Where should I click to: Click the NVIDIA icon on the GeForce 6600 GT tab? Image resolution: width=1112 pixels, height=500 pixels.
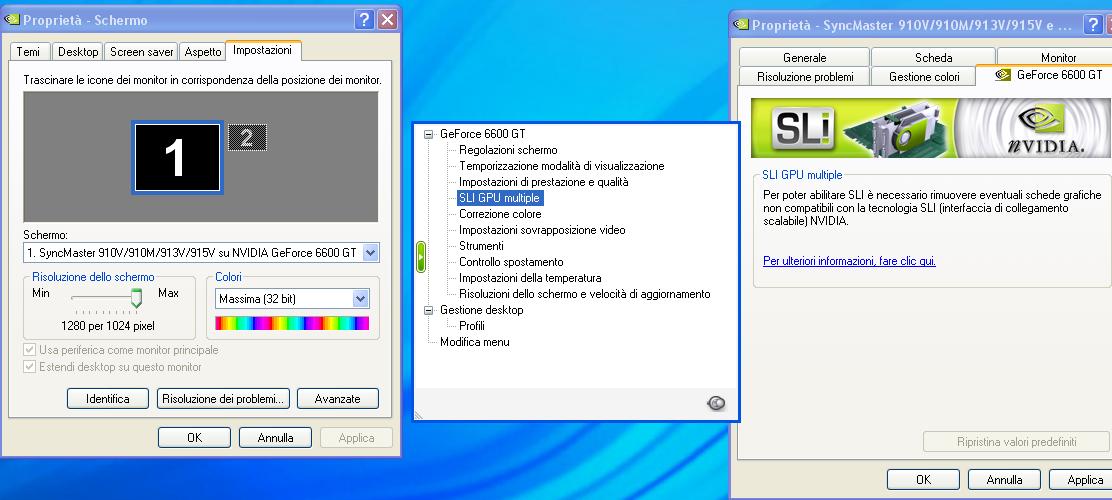pos(1003,74)
